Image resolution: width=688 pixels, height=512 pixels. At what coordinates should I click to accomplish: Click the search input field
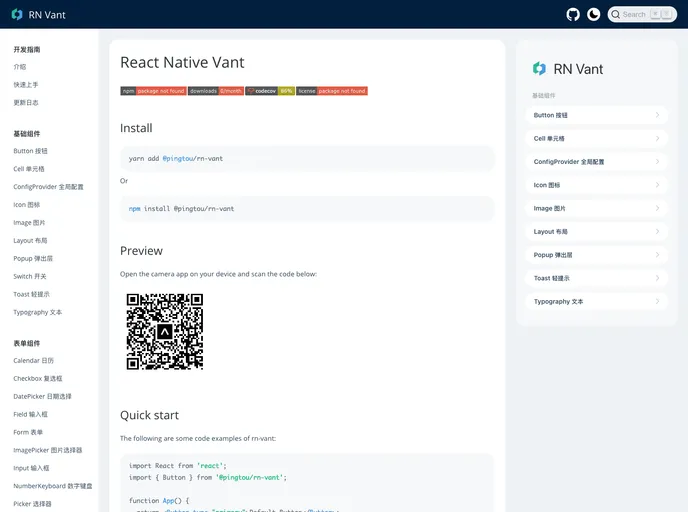click(641, 14)
